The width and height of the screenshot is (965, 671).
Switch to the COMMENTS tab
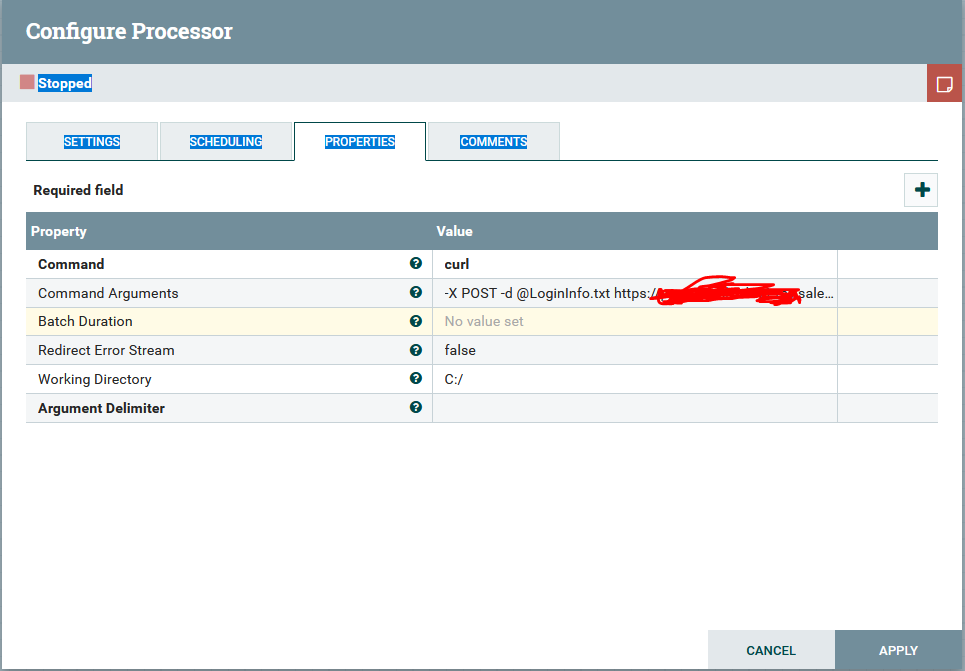492,141
